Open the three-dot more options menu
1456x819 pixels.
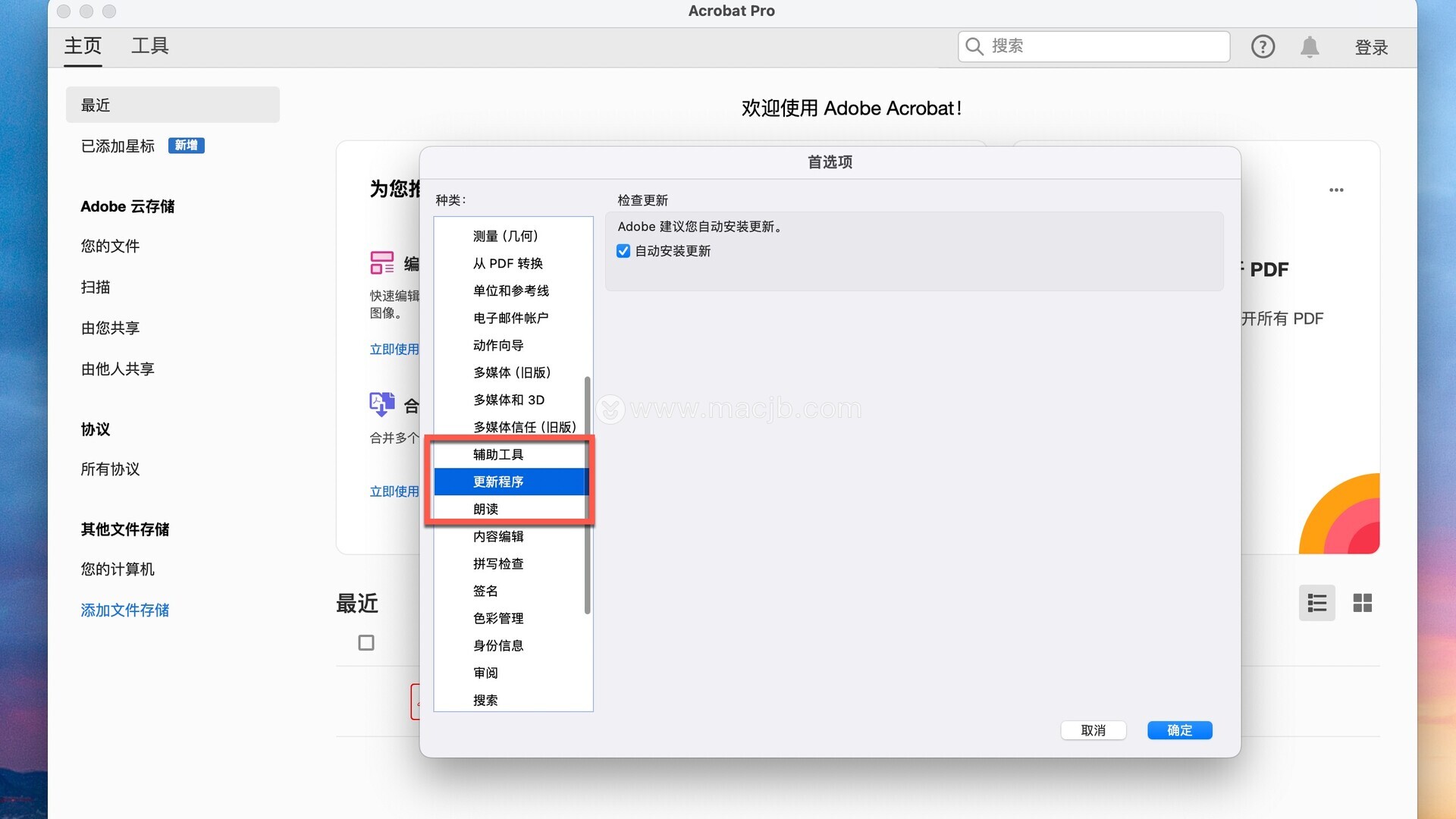(1336, 190)
